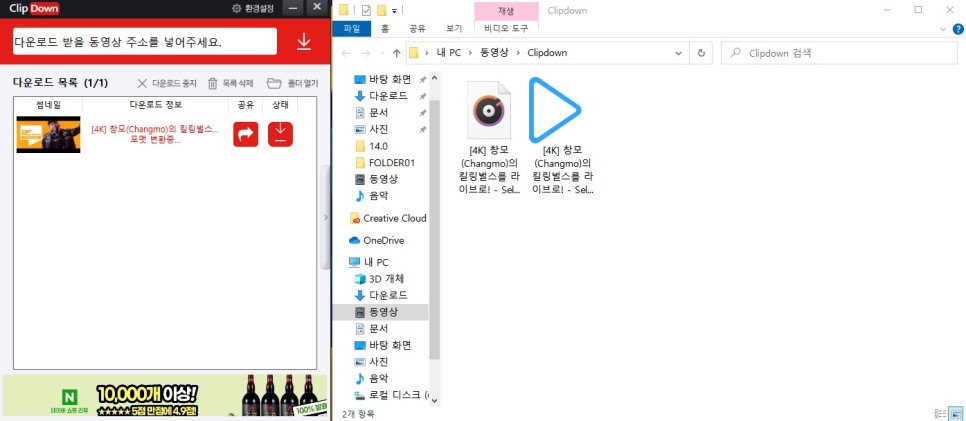Open the FOLDER01 folder in navigation pane
The height and width of the screenshot is (421, 966).
click(x=385, y=163)
